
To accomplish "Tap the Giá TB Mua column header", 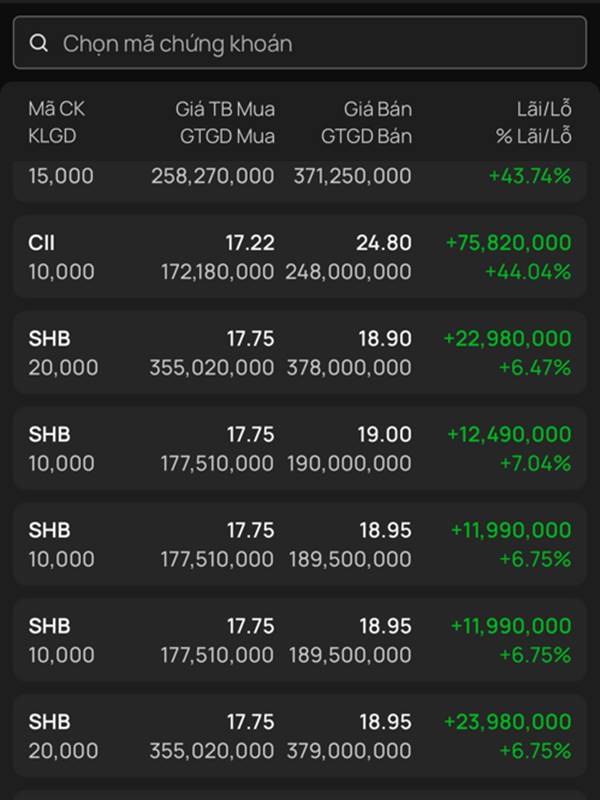I will pyautogui.click(x=225, y=109).
